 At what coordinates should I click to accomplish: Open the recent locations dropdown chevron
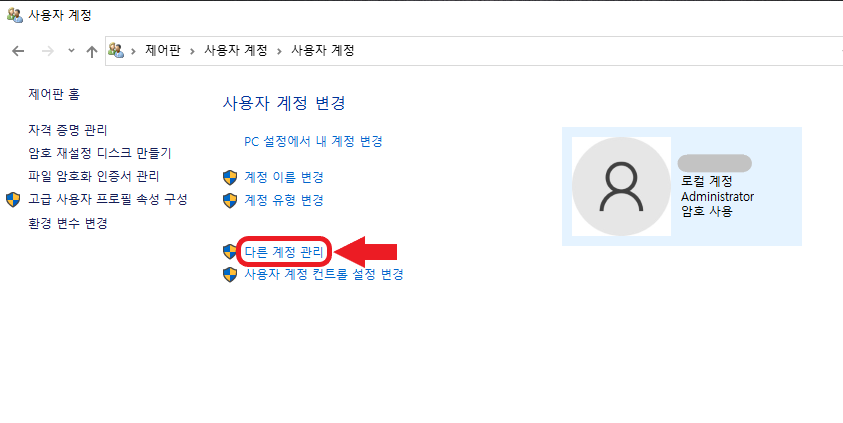click(x=71, y=51)
